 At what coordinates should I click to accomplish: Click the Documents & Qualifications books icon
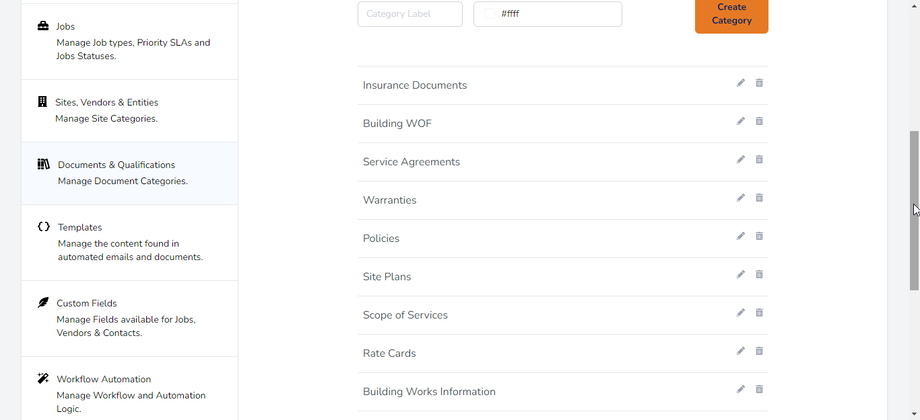click(x=43, y=164)
